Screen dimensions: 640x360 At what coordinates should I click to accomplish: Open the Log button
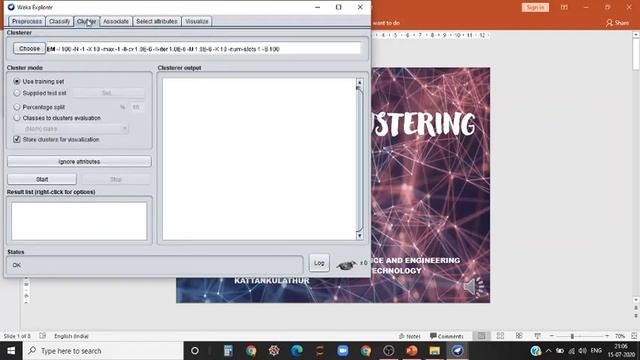[319, 263]
